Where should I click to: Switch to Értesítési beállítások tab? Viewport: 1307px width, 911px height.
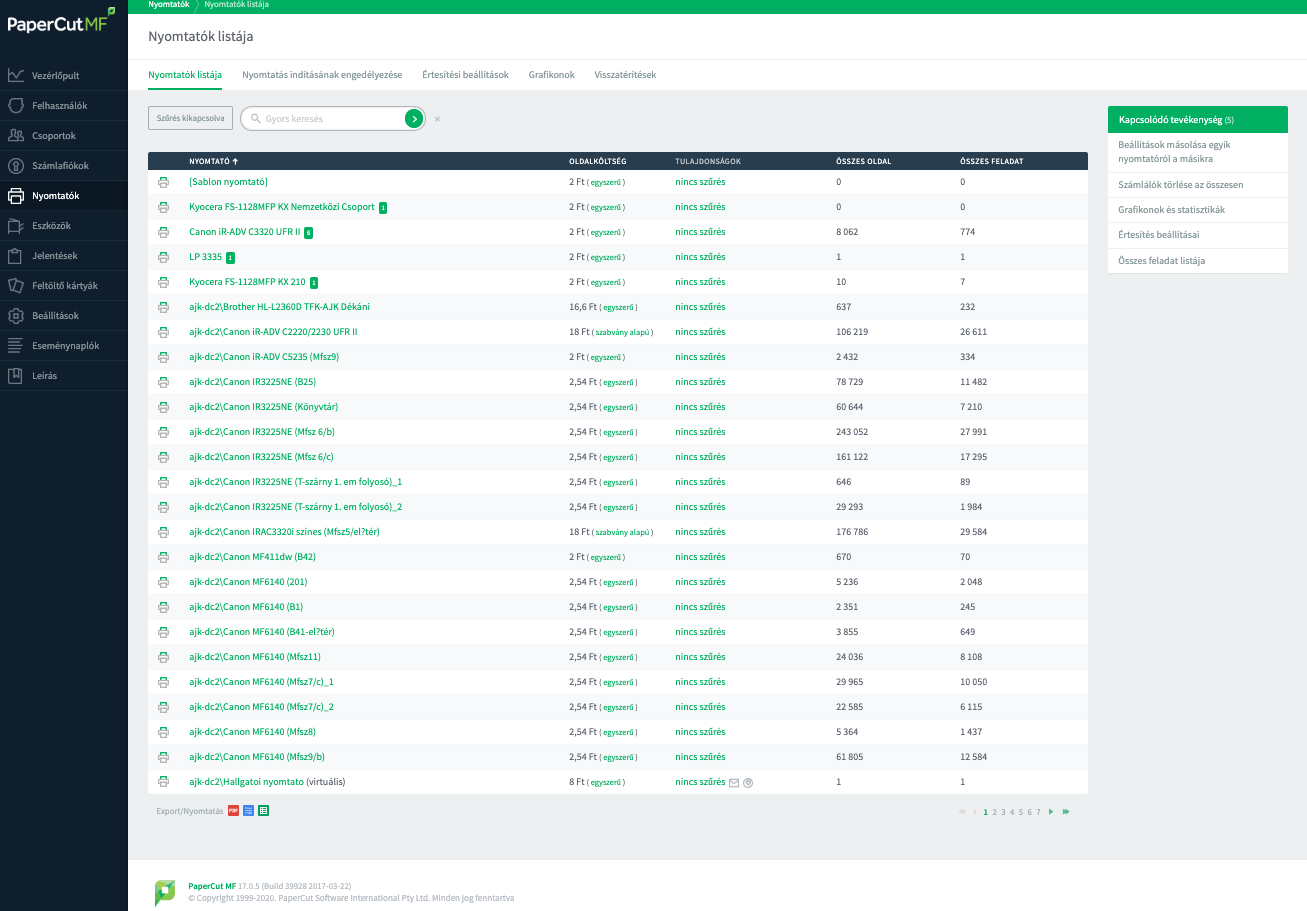pyautogui.click(x=465, y=75)
